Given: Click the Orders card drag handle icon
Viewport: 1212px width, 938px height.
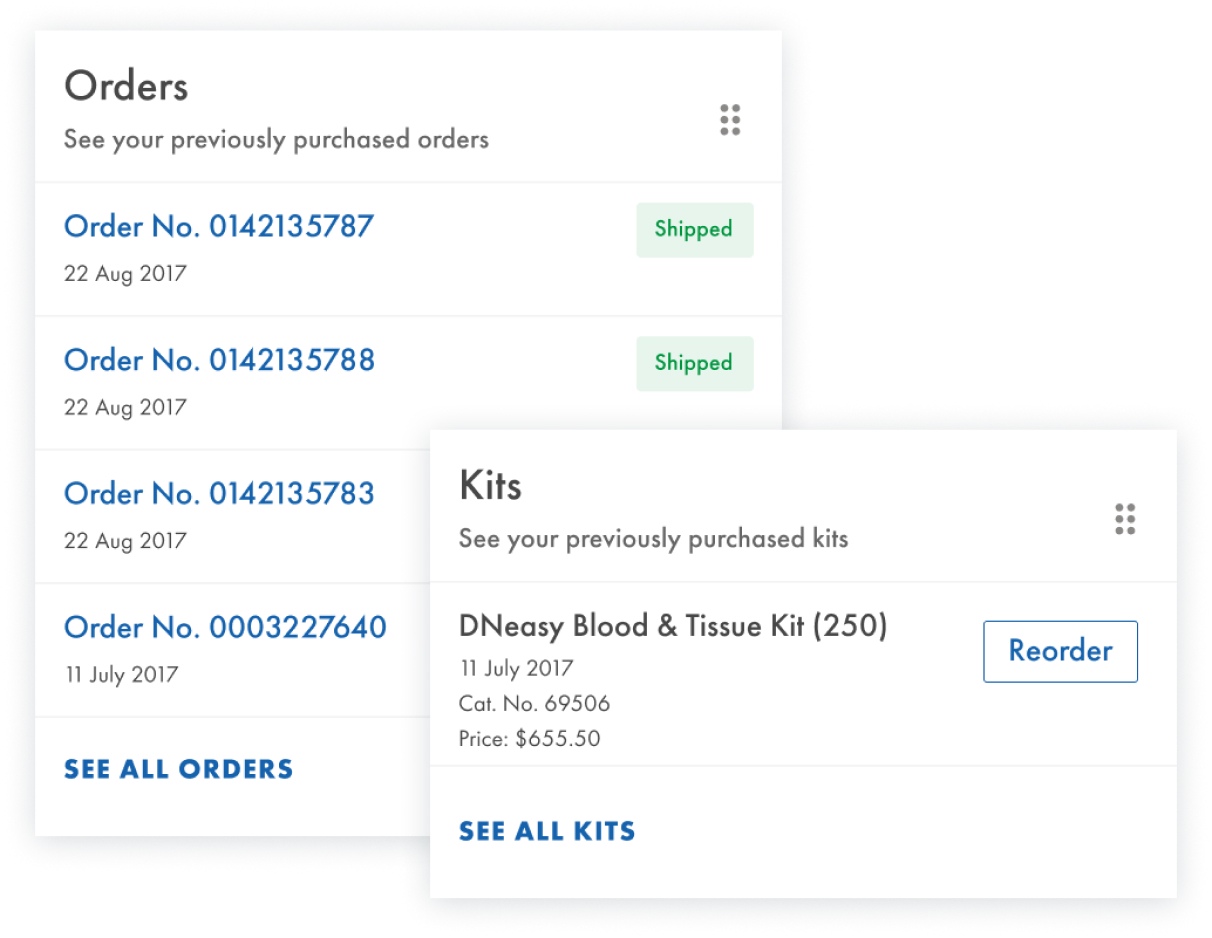Looking at the screenshot, I should pos(730,120).
